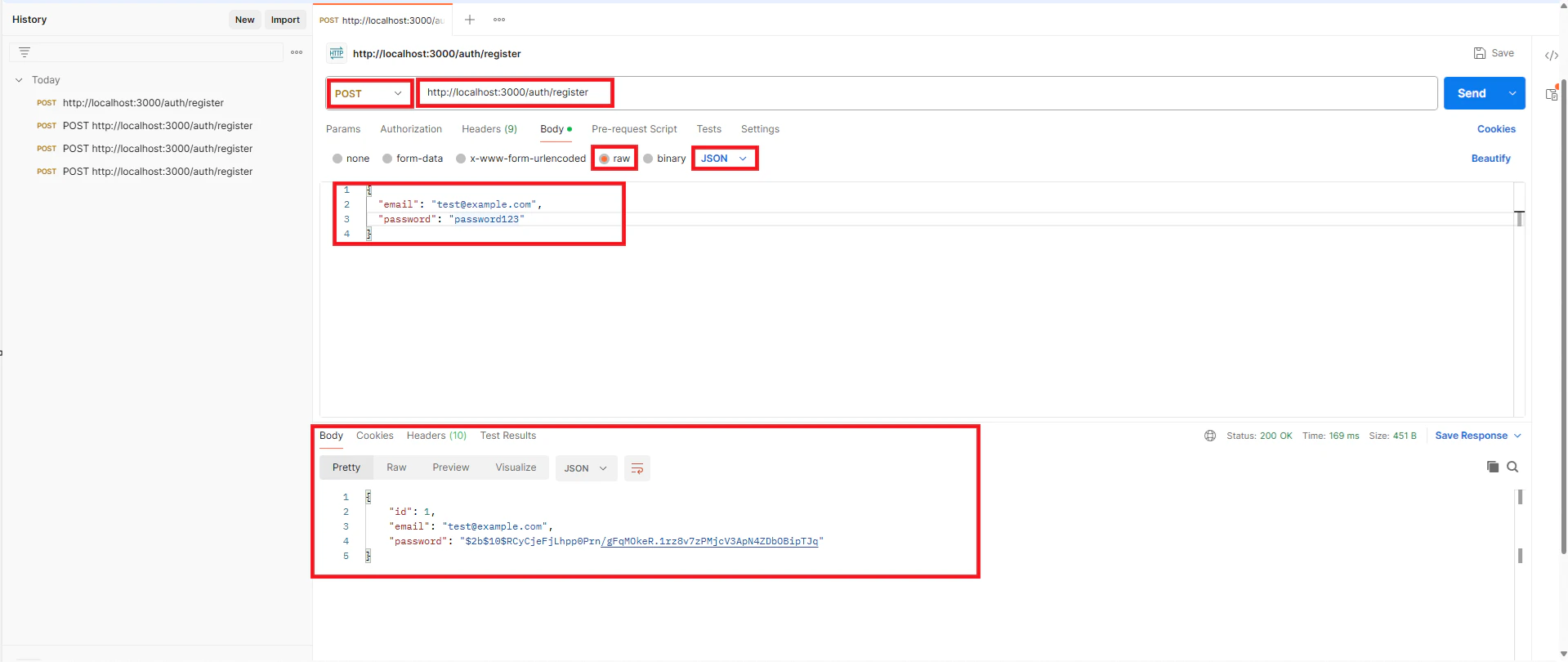The image size is (1568, 662).
Task: Click the response body scrollbar
Action: [x=1520, y=526]
